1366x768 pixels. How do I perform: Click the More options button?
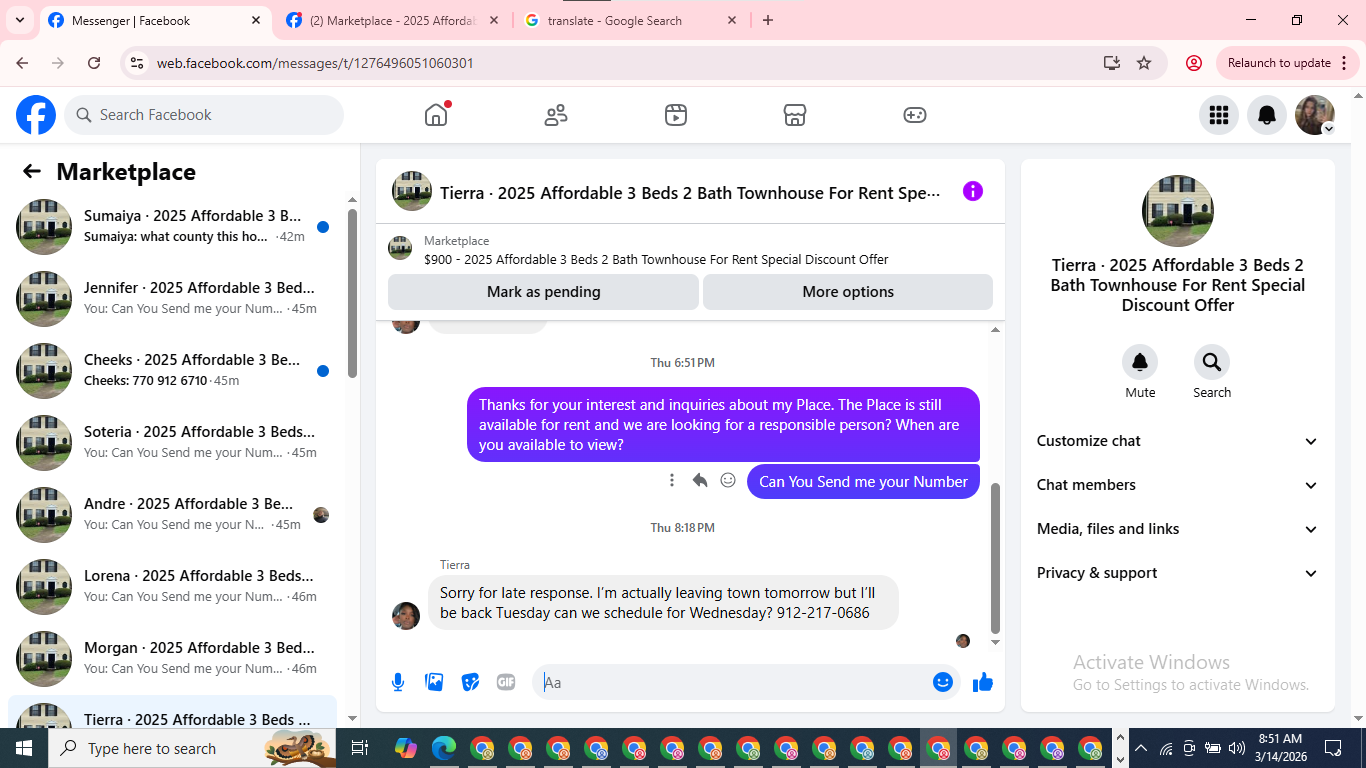[x=848, y=292]
